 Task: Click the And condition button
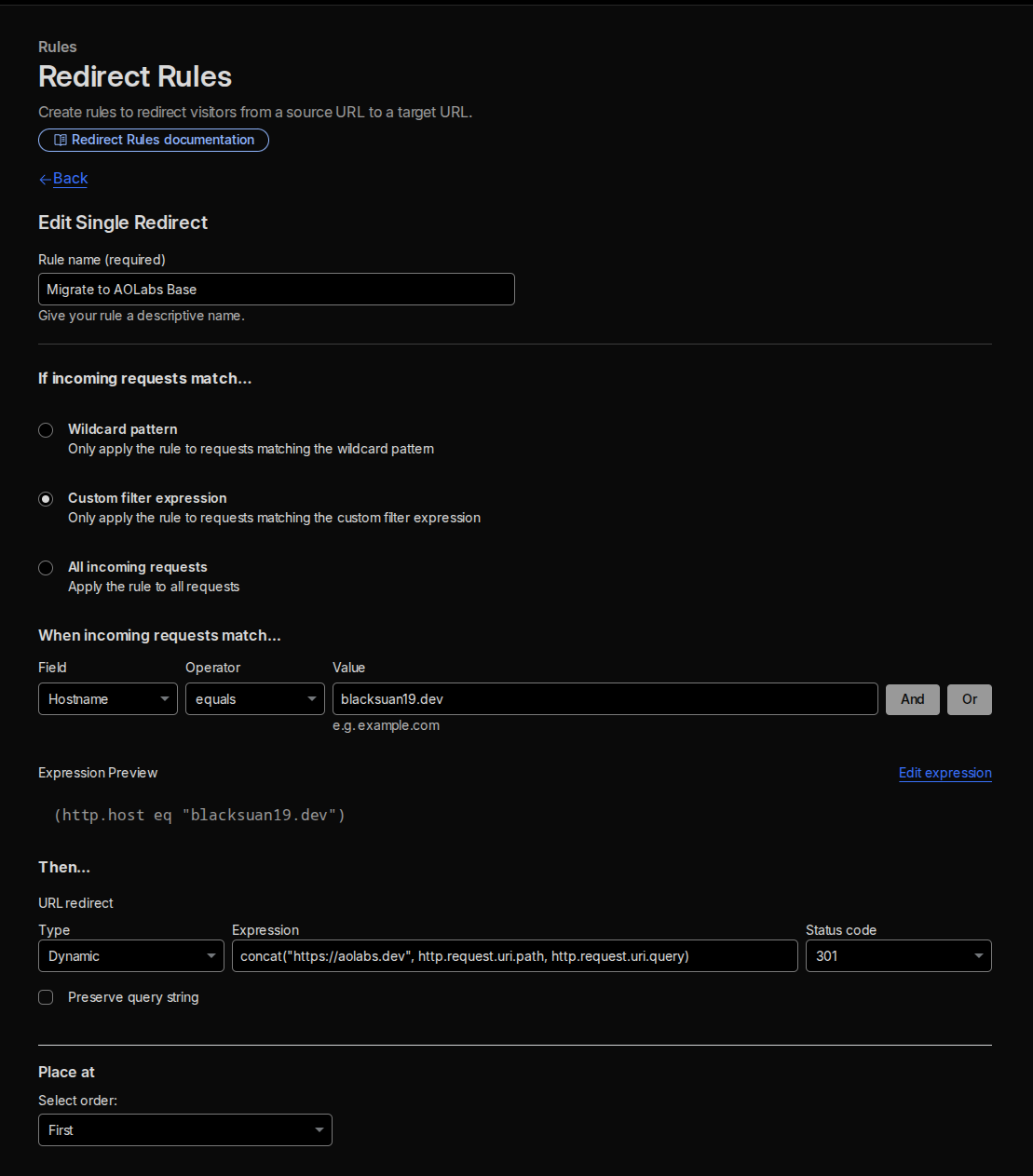point(912,699)
